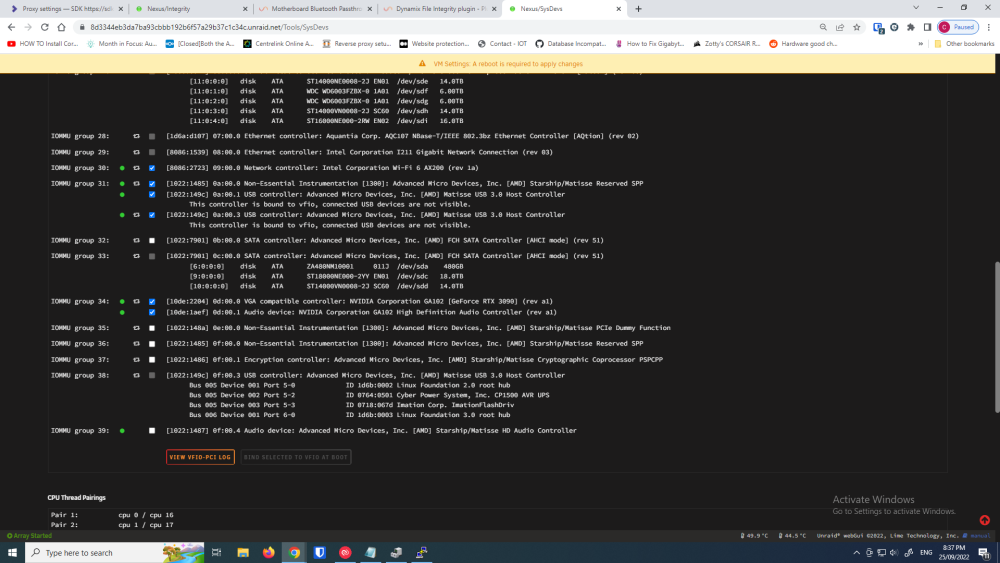The width and height of the screenshot is (1000, 563).
Task: Open the Reverse proxy setup bookmark
Action: click(x=357, y=44)
